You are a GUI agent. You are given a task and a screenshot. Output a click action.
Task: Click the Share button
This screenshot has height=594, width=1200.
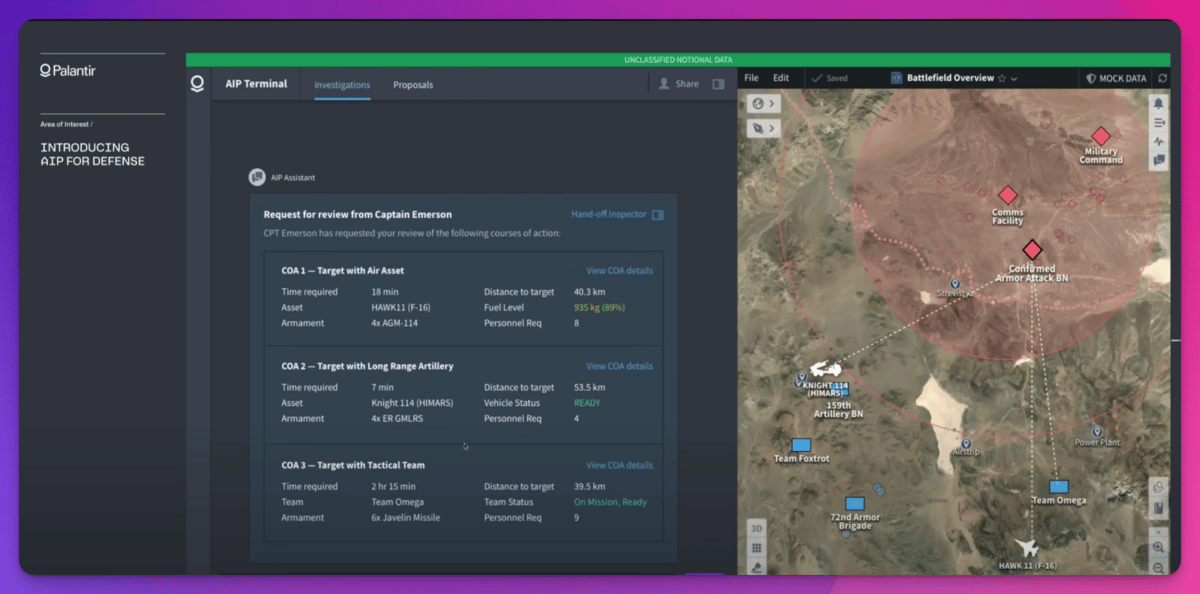tap(679, 84)
